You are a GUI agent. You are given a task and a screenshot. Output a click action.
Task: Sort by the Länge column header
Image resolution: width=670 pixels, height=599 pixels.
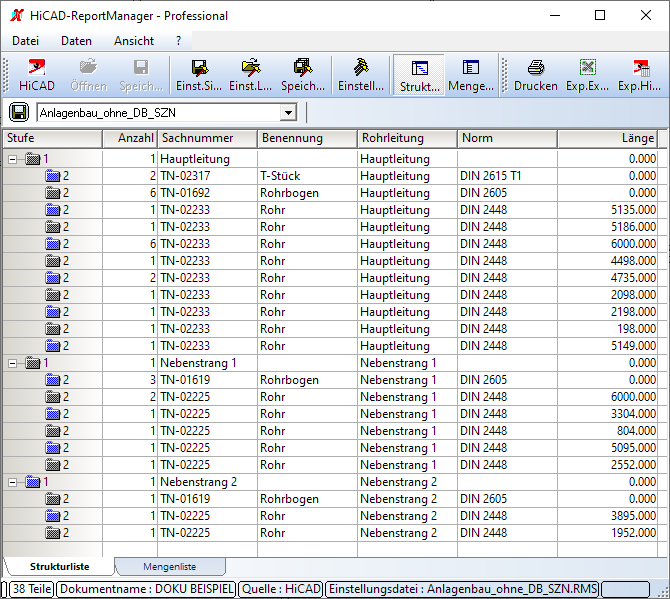click(607, 138)
